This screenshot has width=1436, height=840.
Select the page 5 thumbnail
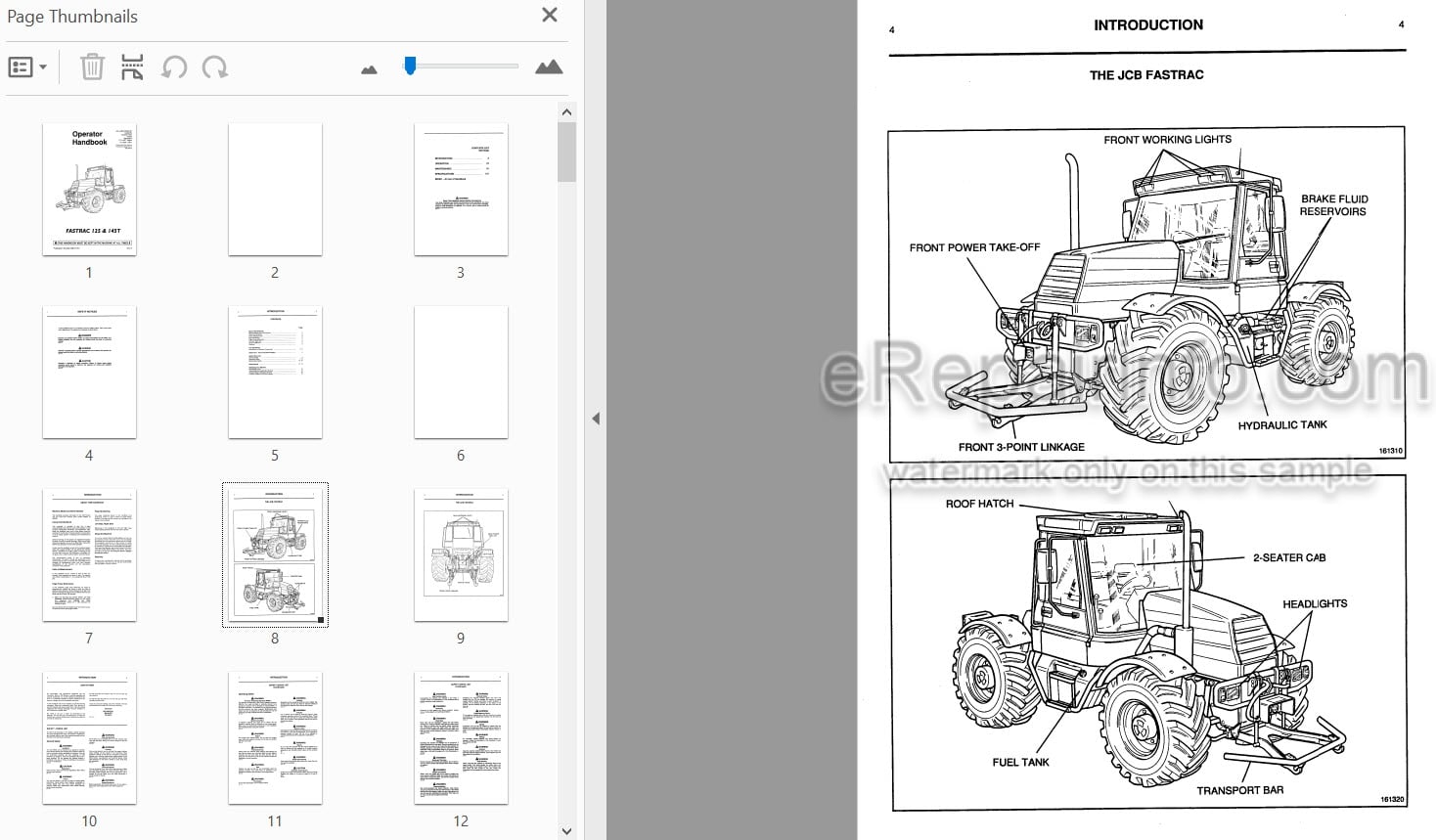click(275, 373)
